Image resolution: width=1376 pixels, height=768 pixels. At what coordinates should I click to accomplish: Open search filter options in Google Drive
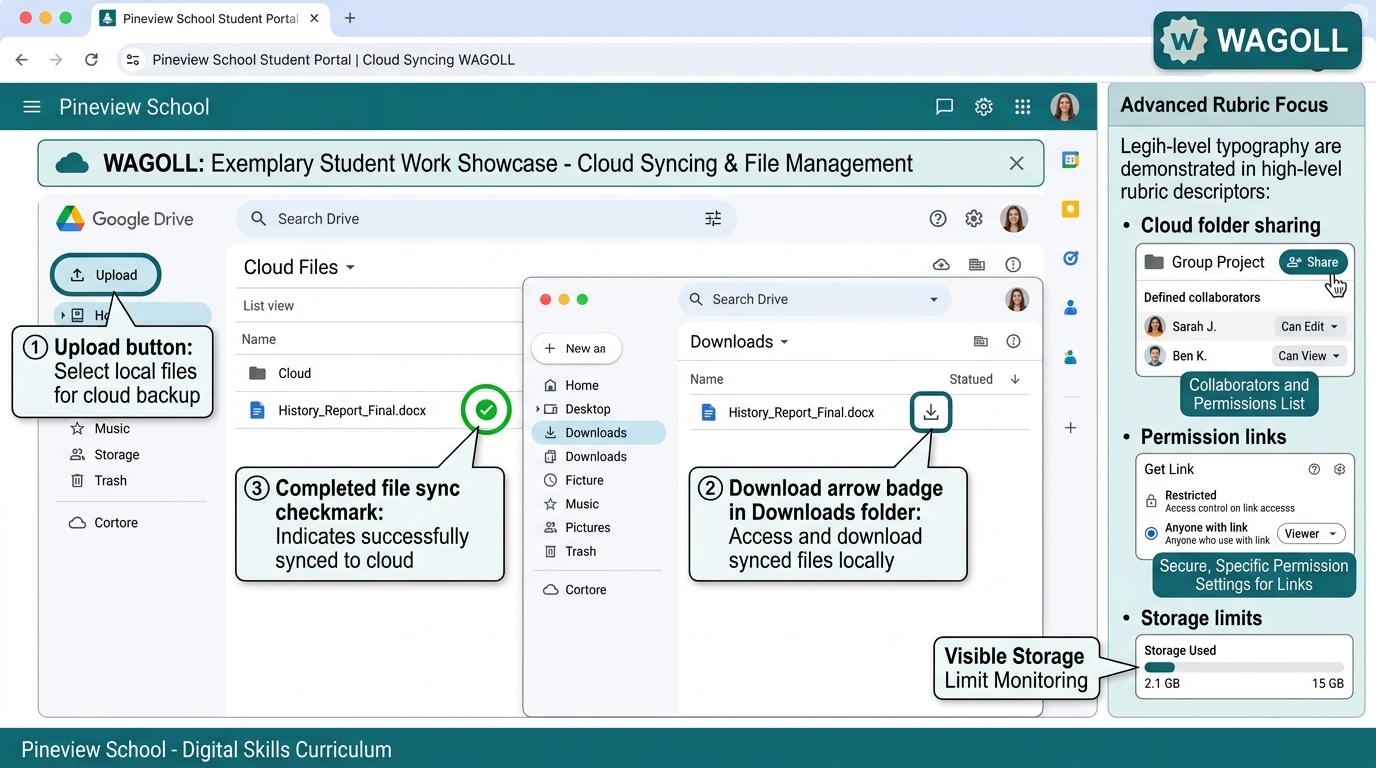point(713,218)
